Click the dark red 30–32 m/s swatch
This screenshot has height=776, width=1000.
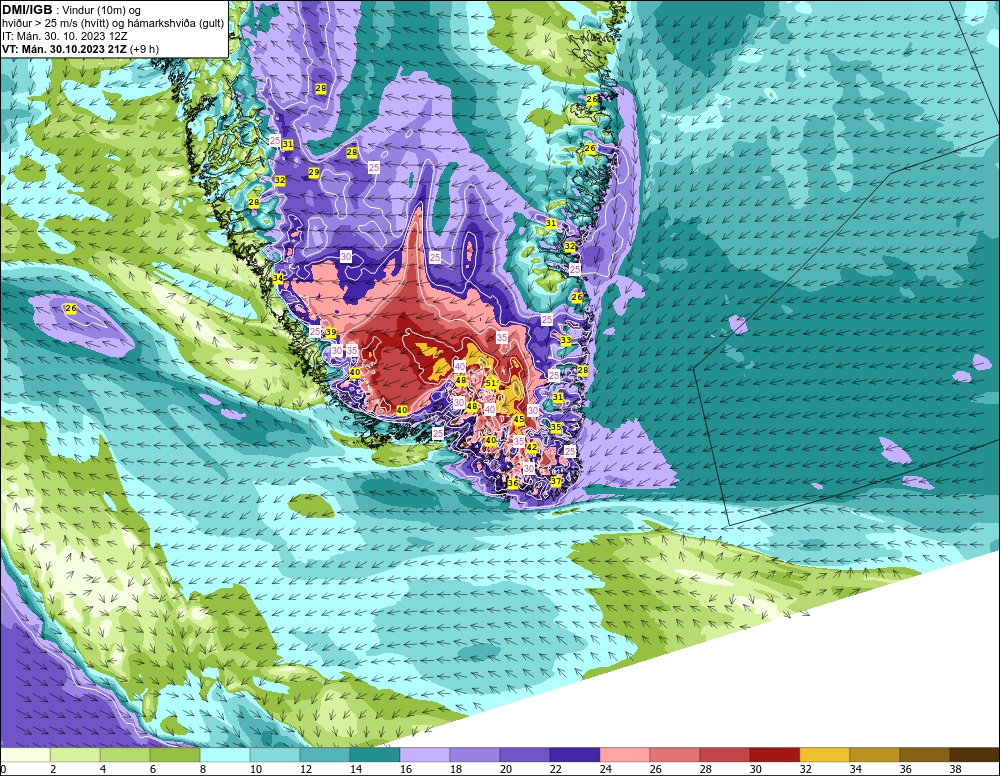[775, 755]
